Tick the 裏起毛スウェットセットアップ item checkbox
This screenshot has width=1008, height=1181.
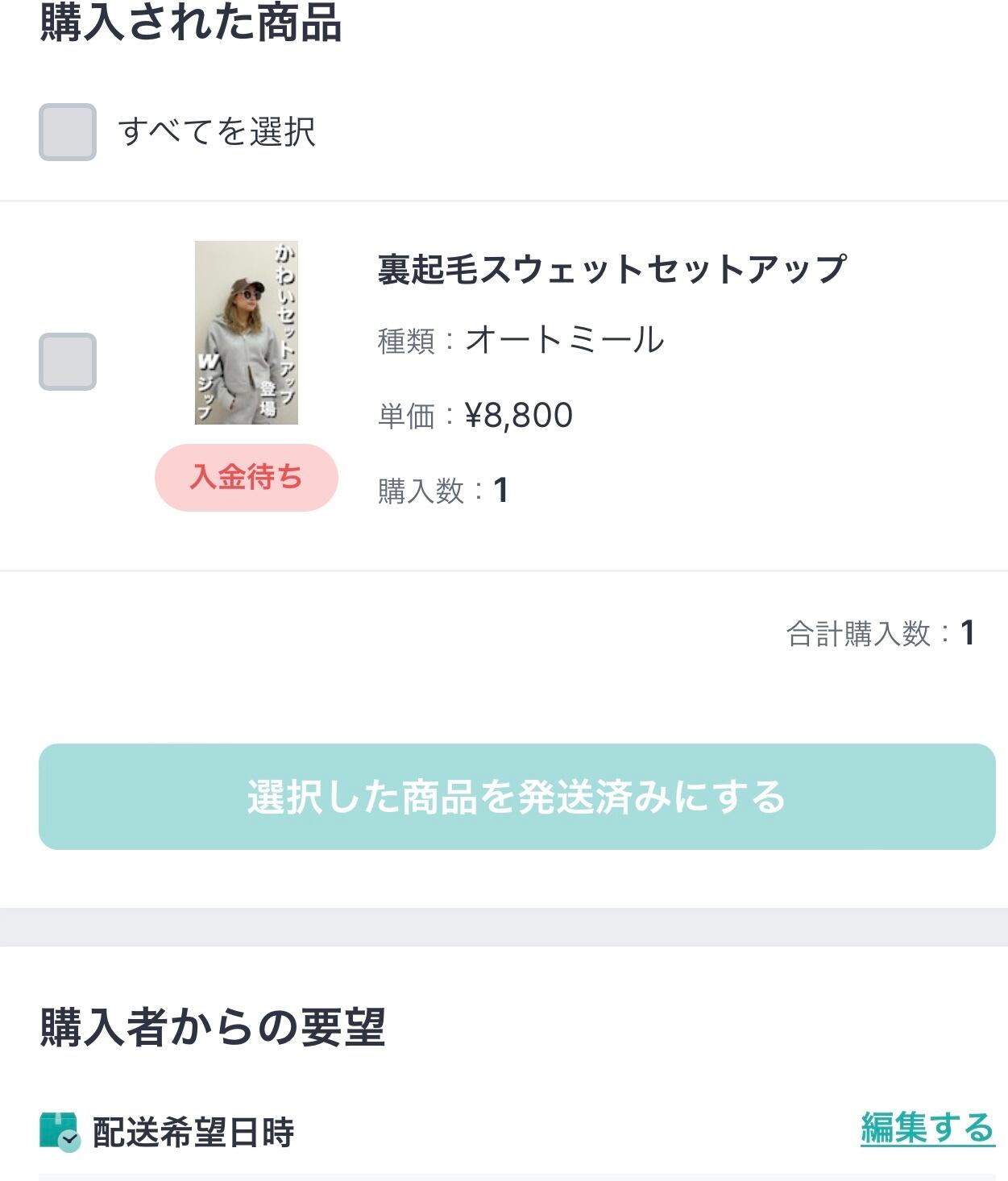(68, 362)
